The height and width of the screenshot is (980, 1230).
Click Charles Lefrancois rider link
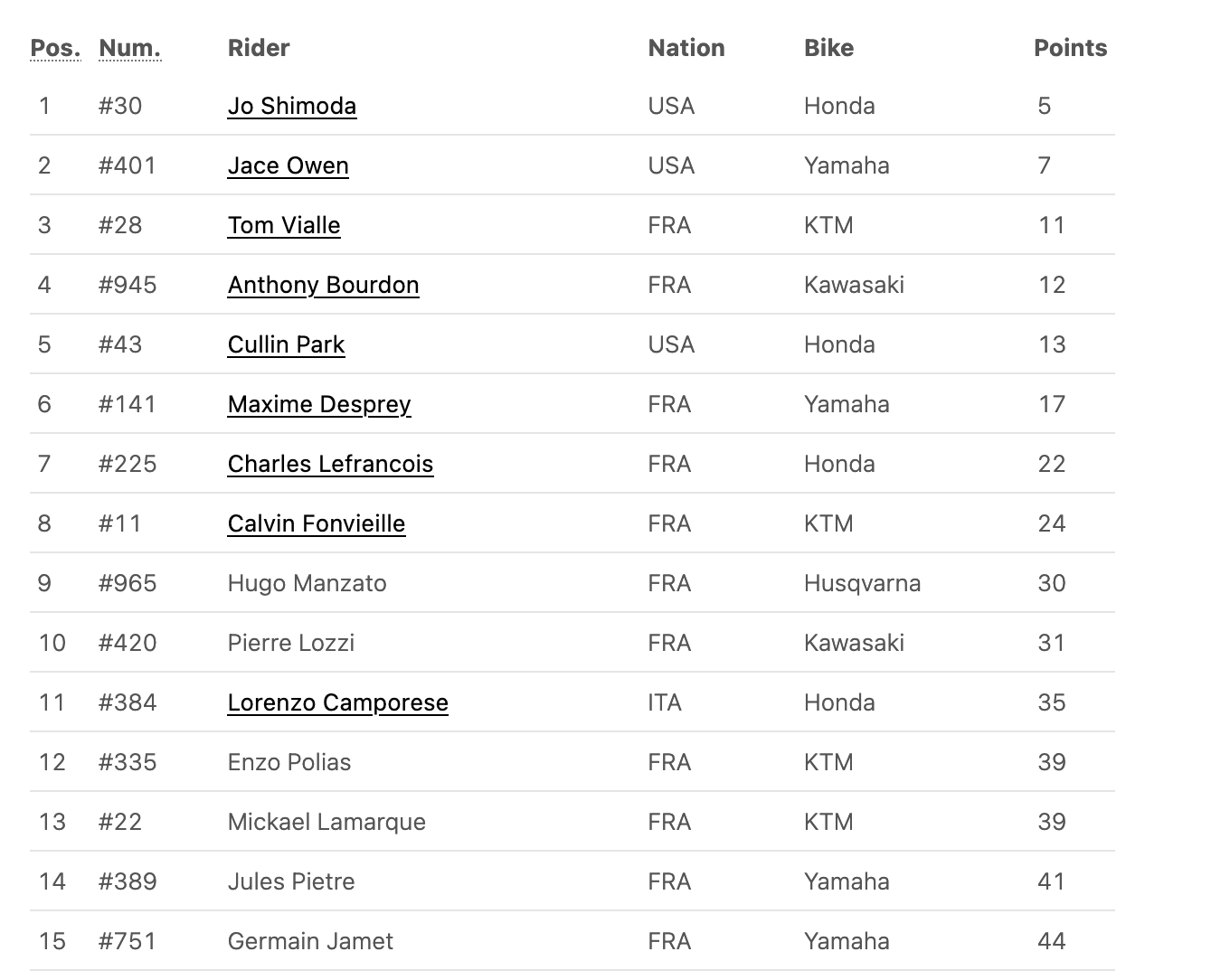click(x=331, y=464)
